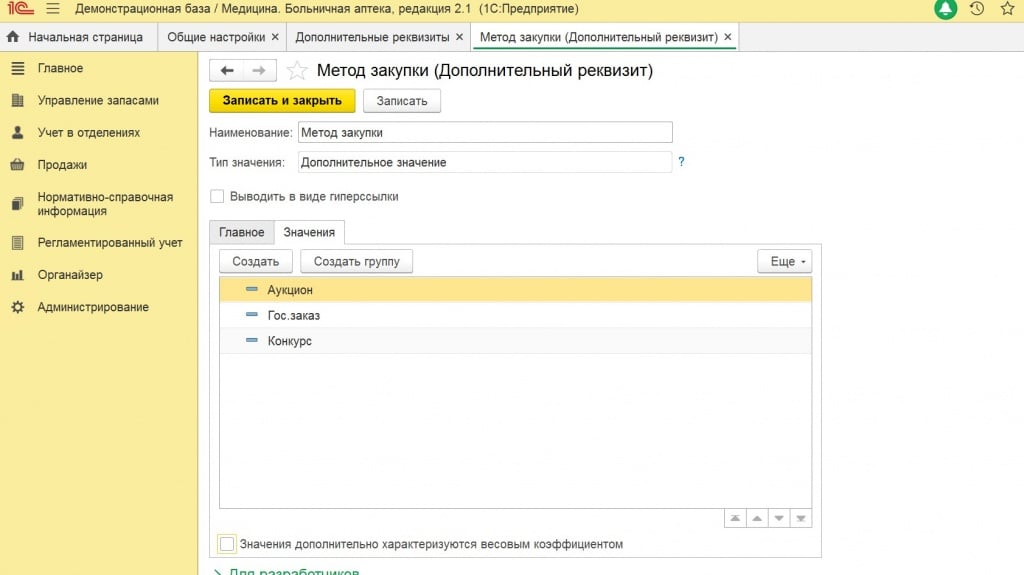Select the Гос.заказ value row

coord(294,315)
